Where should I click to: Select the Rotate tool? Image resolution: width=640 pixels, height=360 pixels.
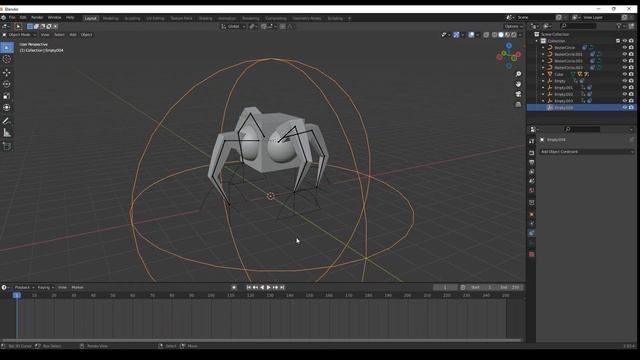pyautogui.click(x=7, y=84)
